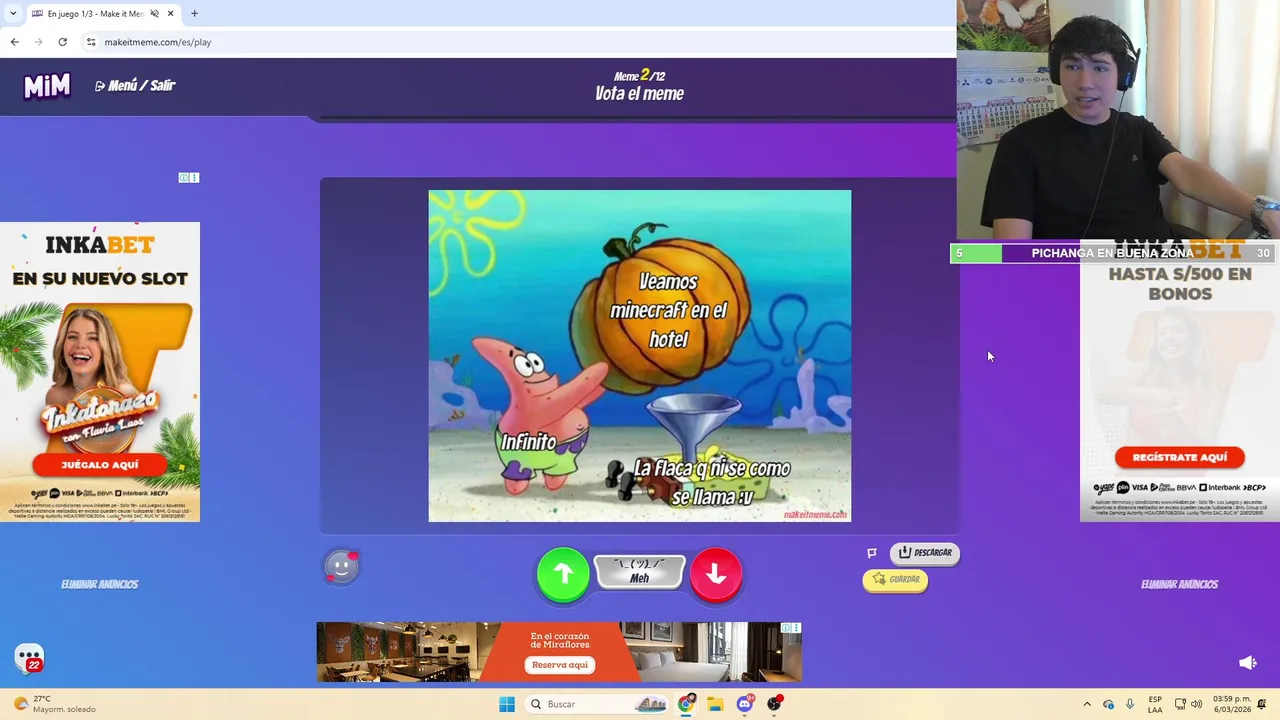The width and height of the screenshot is (1280, 720).
Task: Click the Pichanga en Buena Zona progress bar
Action: (1113, 253)
